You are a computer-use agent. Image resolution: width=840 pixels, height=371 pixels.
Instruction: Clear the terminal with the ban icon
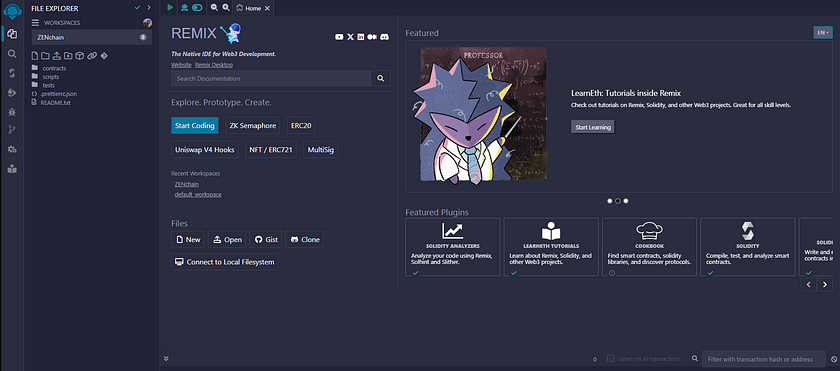tap(834, 359)
